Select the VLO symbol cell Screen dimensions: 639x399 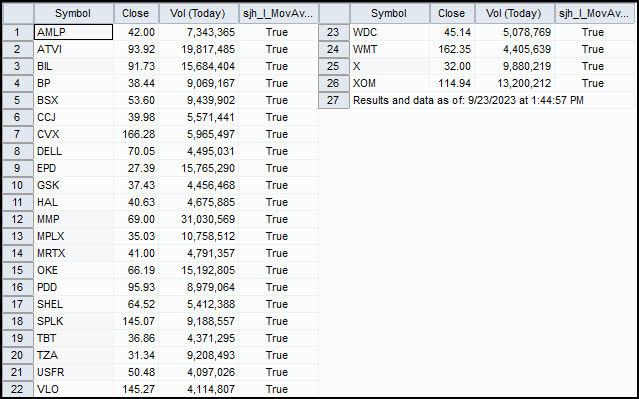point(73,389)
